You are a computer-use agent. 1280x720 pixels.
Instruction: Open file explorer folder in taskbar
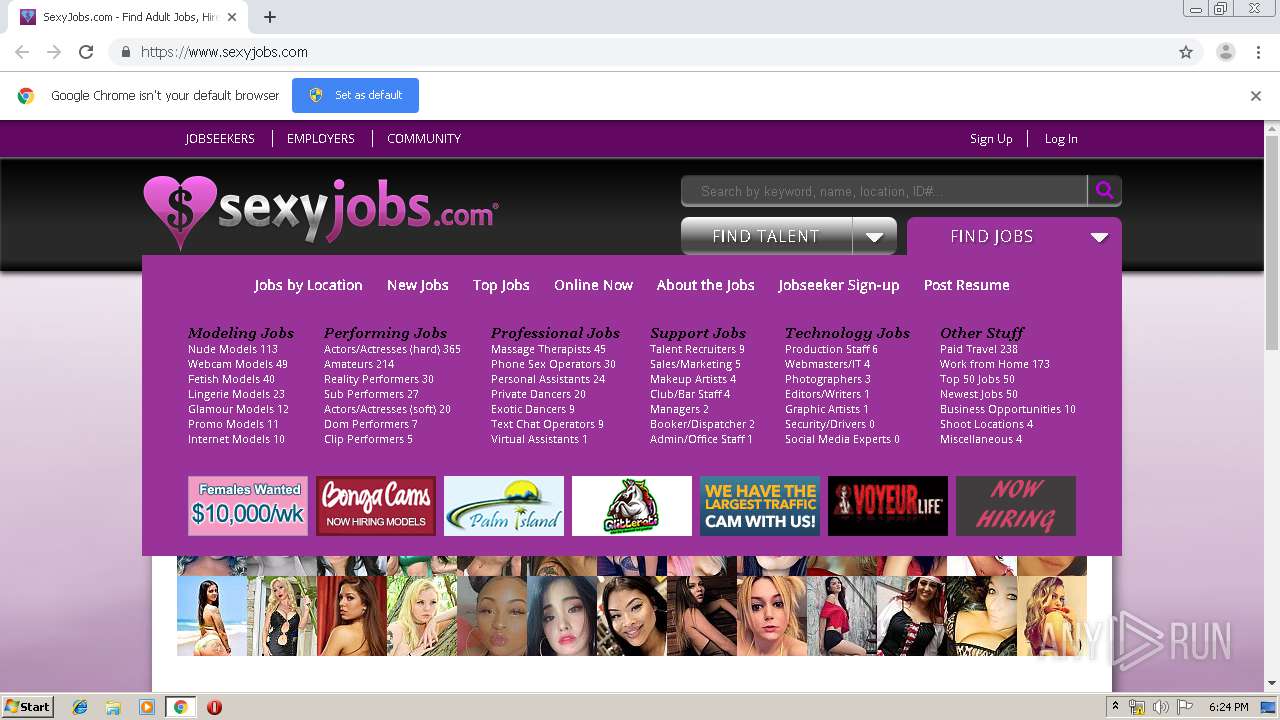pos(113,707)
